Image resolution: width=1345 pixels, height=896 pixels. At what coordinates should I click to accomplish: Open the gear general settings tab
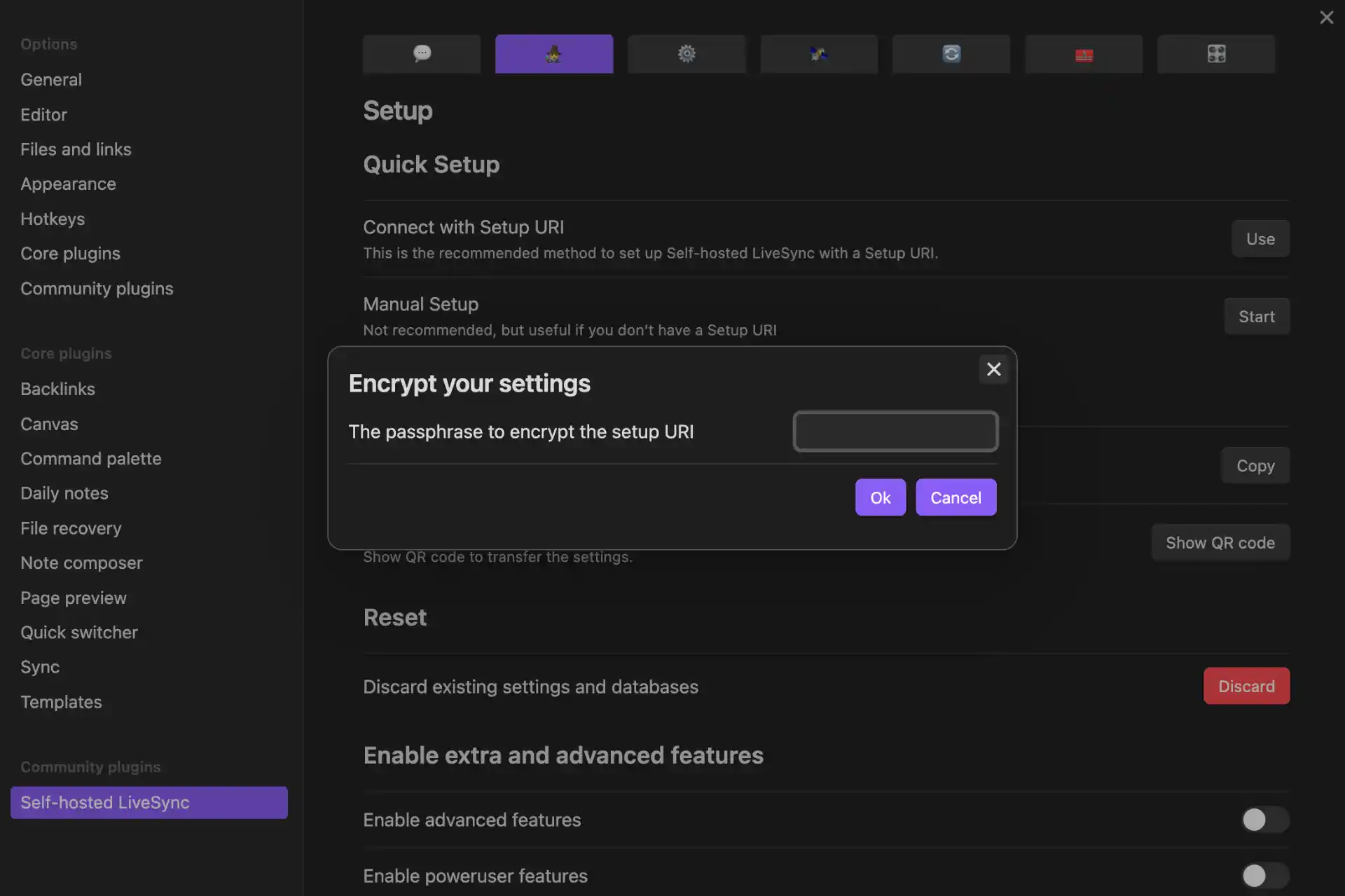pyautogui.click(x=687, y=54)
